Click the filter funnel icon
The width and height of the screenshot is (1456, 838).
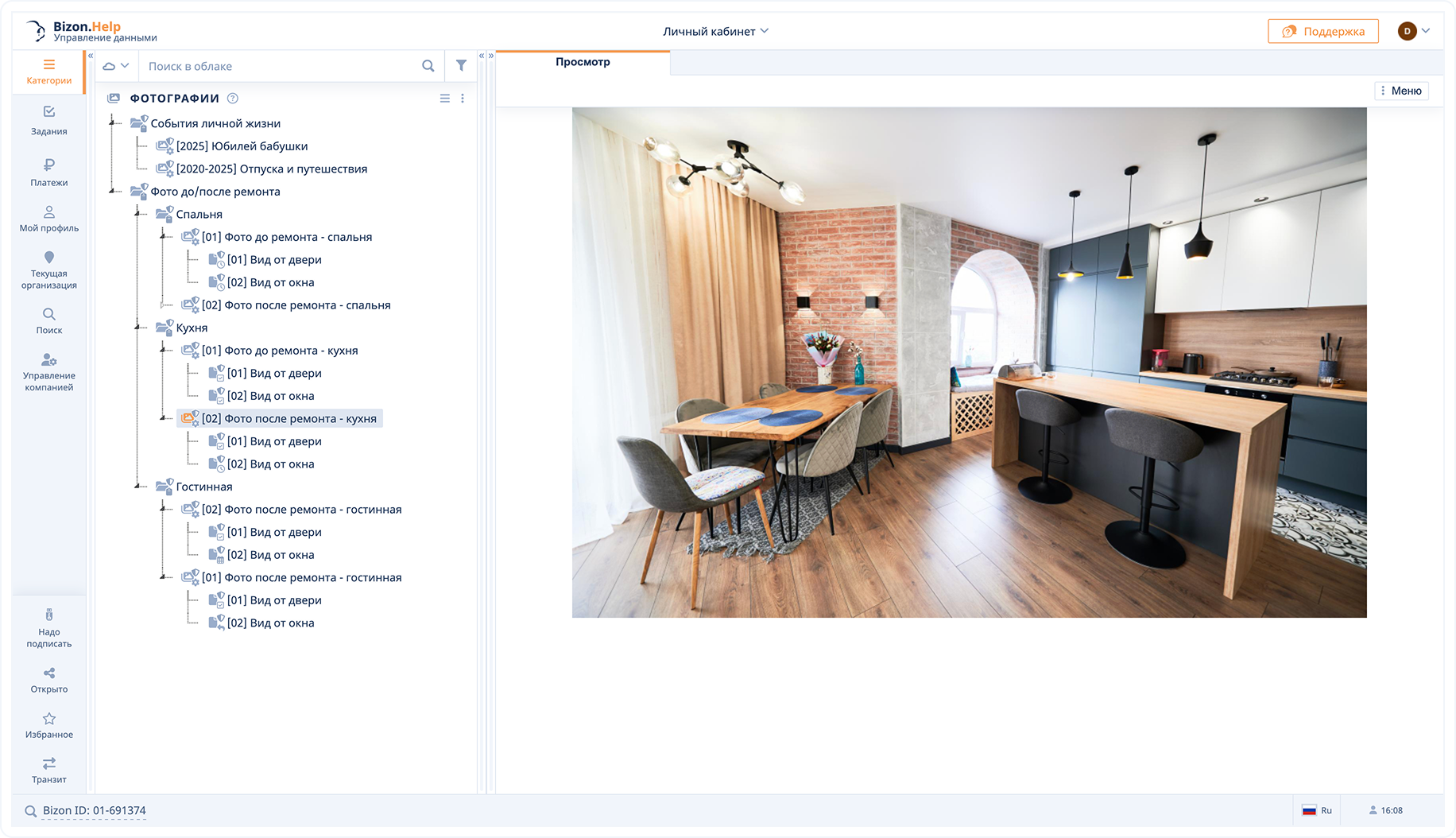tap(461, 66)
